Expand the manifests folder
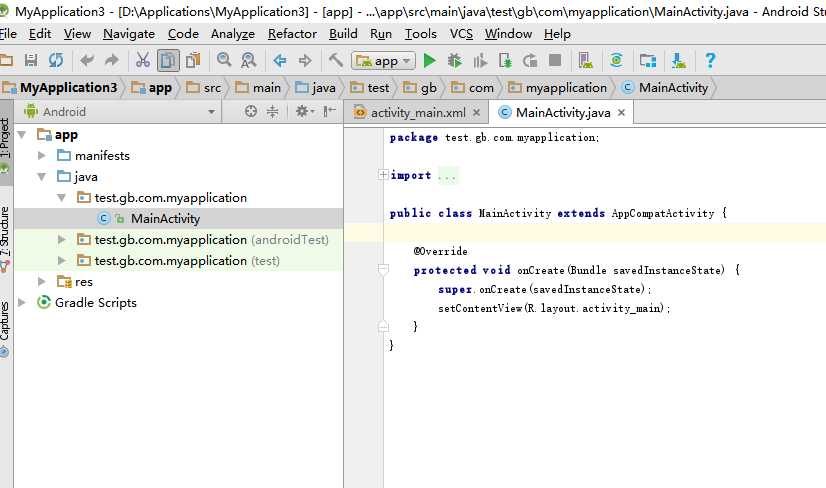The image size is (826, 488). pos(42,155)
